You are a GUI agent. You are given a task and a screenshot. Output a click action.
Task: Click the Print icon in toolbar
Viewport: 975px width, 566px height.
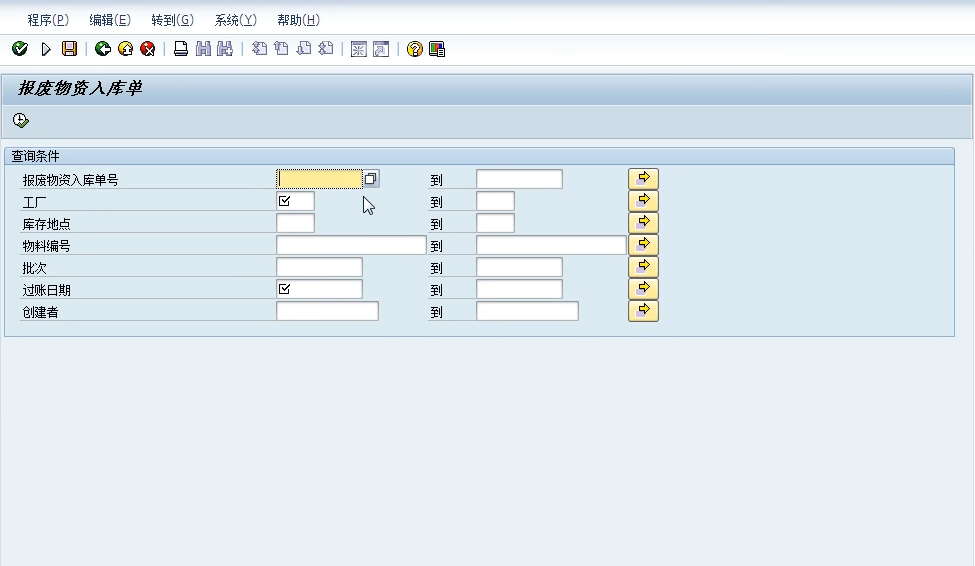(181, 49)
